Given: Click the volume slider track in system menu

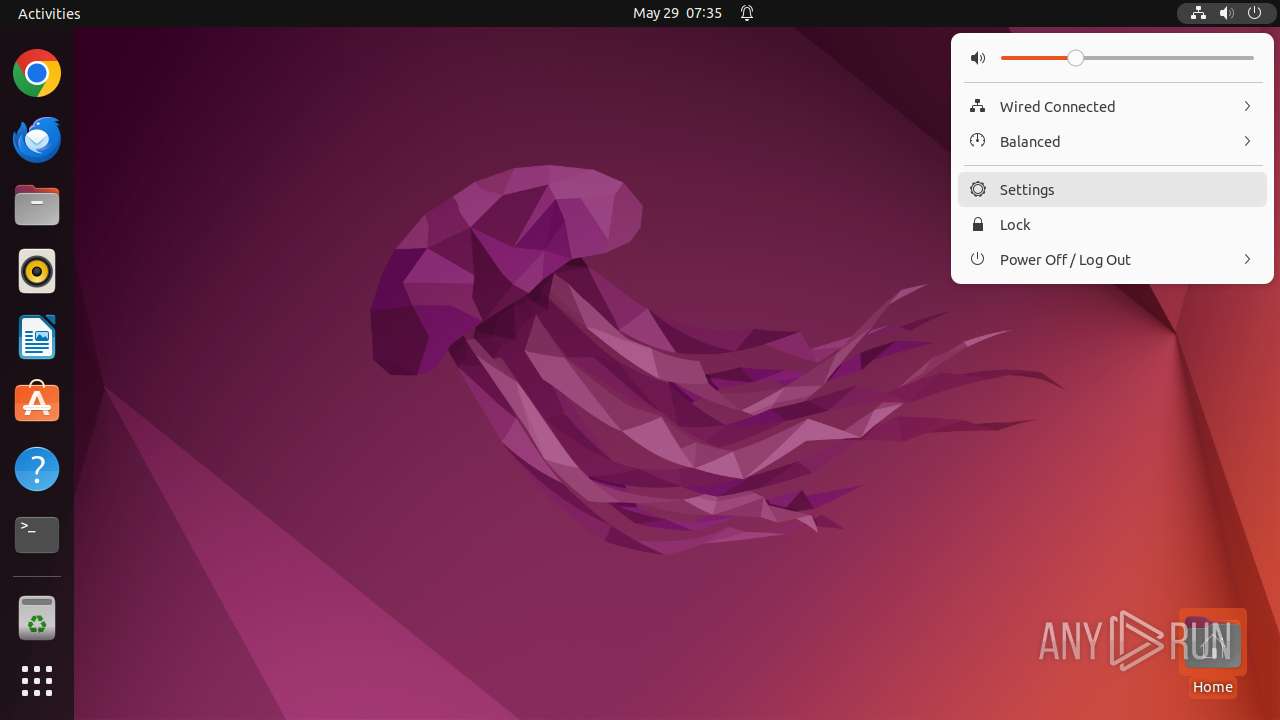Looking at the screenshot, I should (x=1127, y=58).
